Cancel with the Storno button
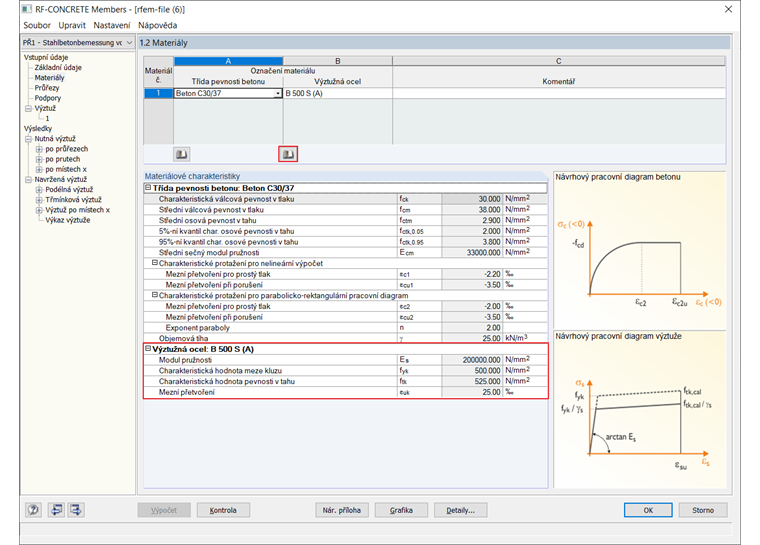 [703, 510]
